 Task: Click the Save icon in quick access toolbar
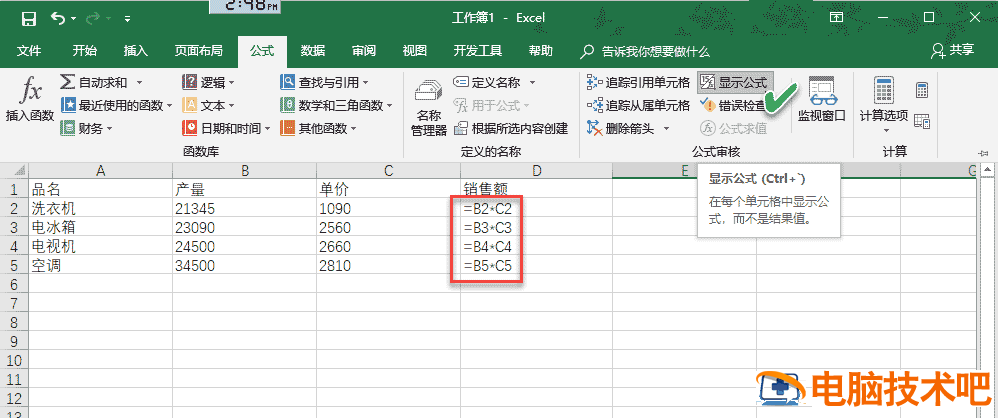point(29,19)
